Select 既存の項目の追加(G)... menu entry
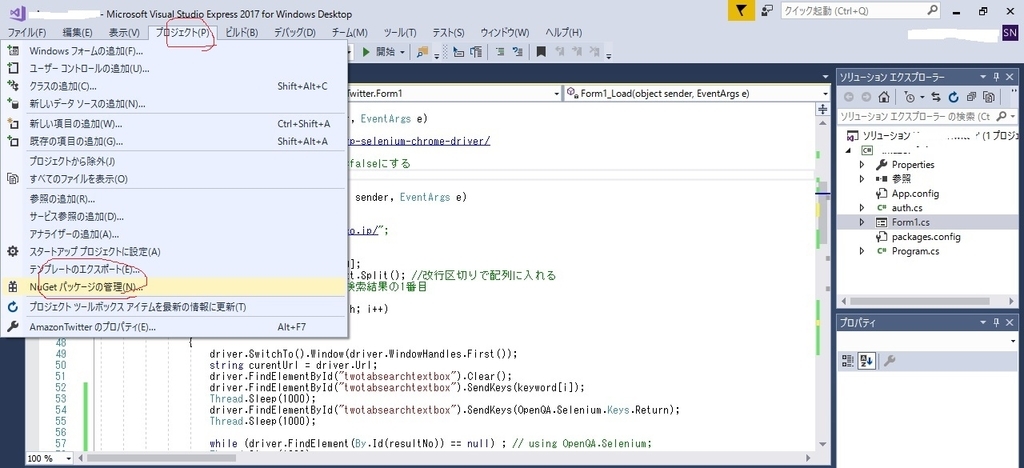This screenshot has width=1024, height=468. click(x=173, y=142)
